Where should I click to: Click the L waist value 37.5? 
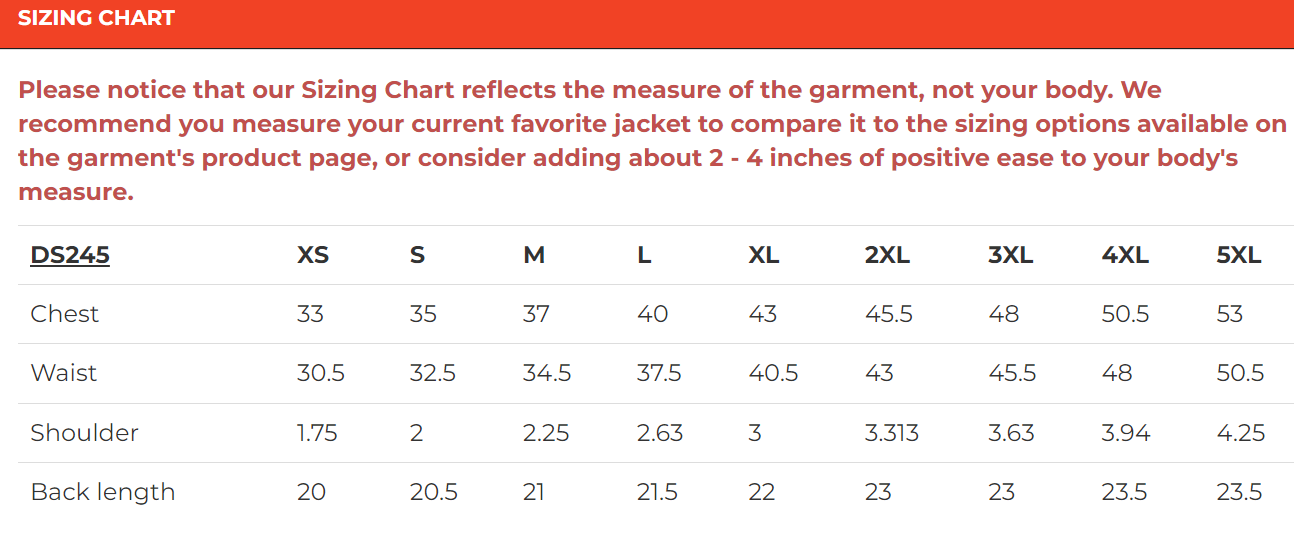pyautogui.click(x=659, y=373)
